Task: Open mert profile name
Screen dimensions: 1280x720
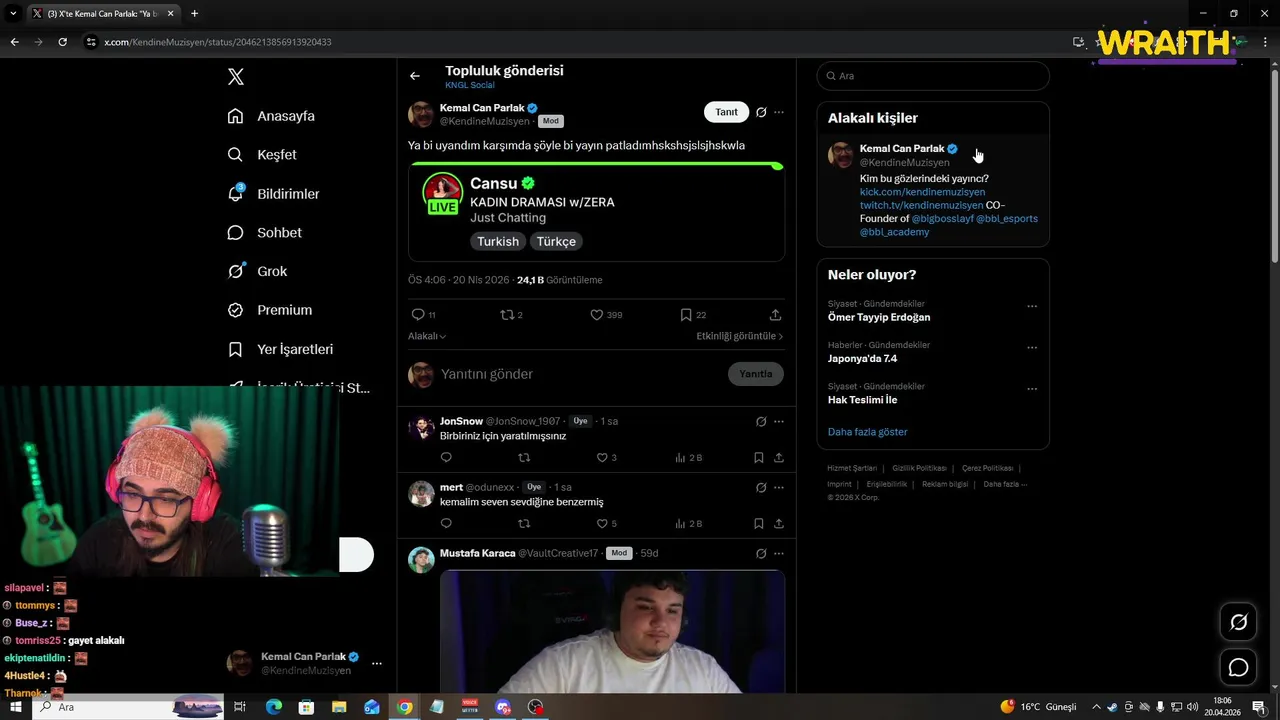Action: pos(451,487)
